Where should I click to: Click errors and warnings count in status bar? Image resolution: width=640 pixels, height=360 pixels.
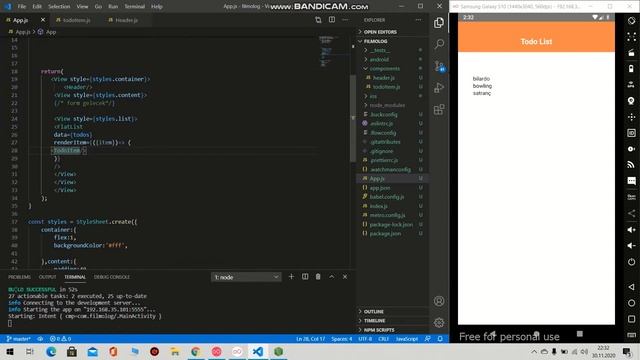point(60,339)
